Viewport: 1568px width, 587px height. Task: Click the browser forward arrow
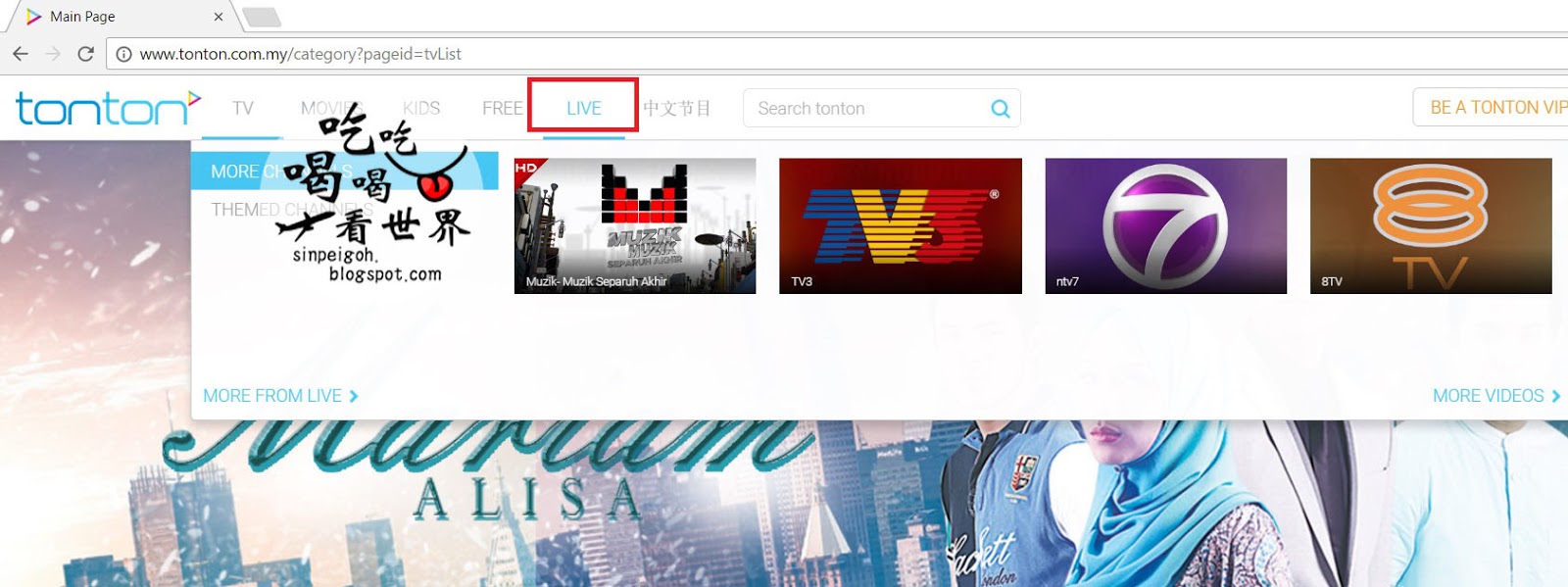click(53, 54)
